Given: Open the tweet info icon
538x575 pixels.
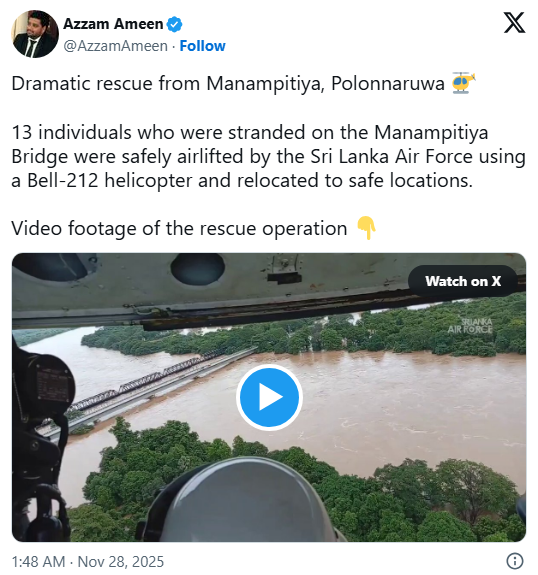Looking at the screenshot, I should click(515, 561).
